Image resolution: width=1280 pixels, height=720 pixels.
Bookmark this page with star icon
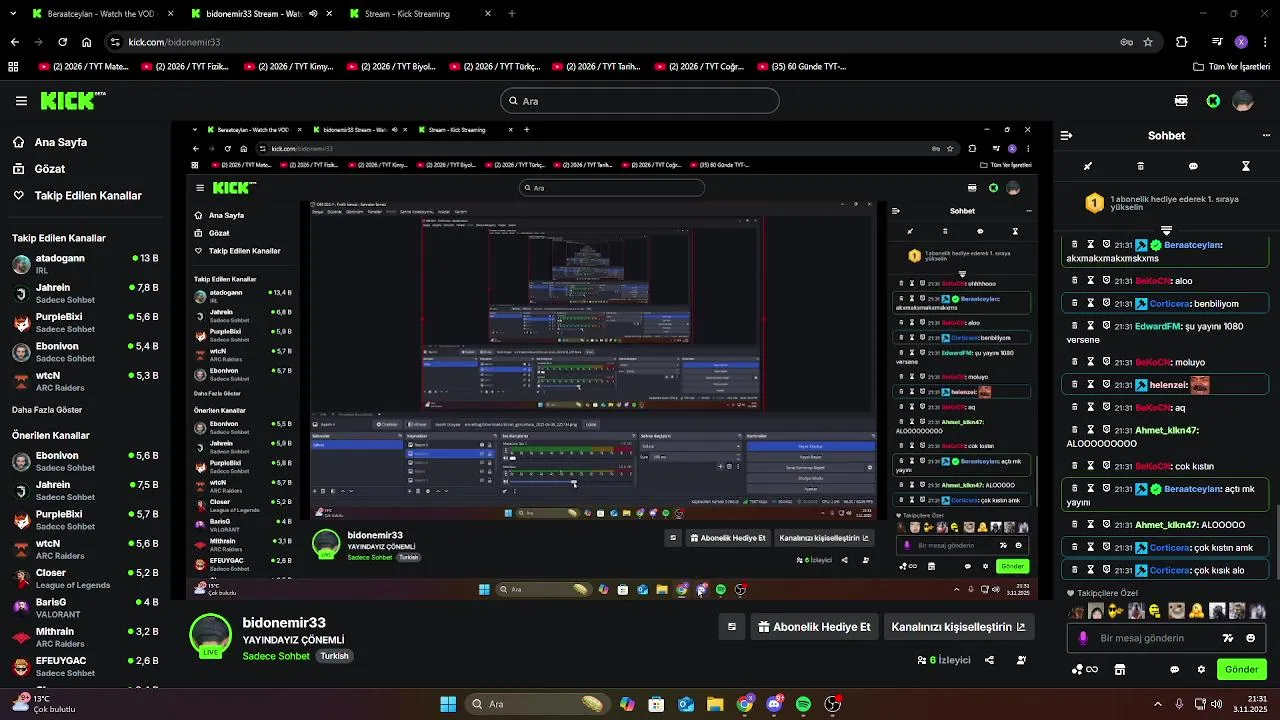(x=1148, y=42)
